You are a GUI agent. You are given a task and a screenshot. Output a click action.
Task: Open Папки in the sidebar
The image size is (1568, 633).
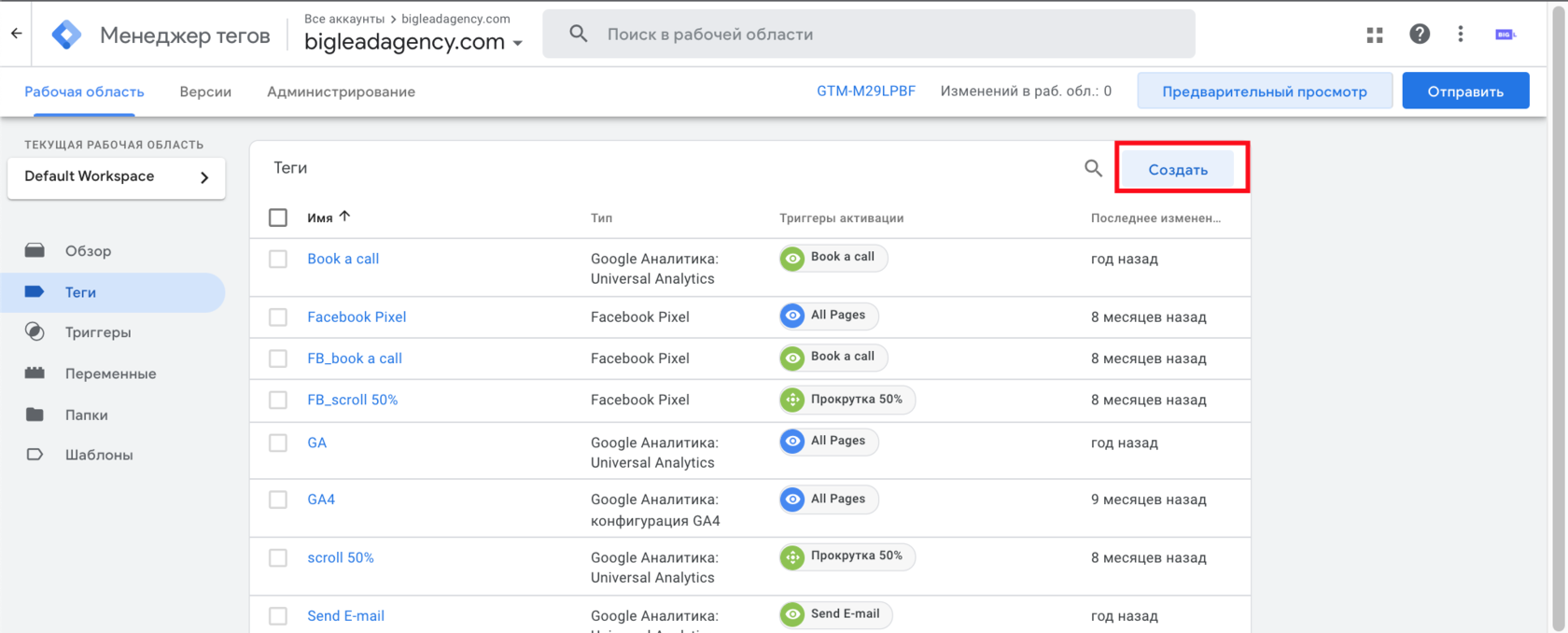86,415
